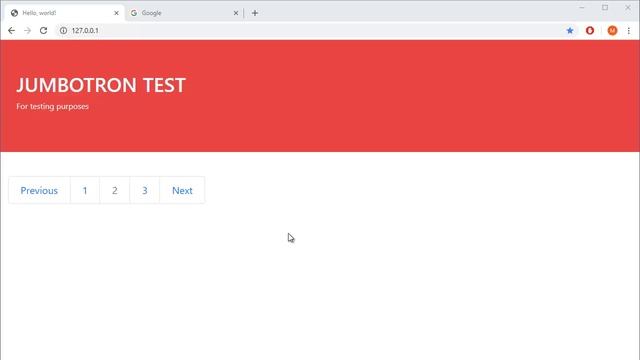
Task: Open a new tab with the plus icon
Action: click(x=255, y=13)
